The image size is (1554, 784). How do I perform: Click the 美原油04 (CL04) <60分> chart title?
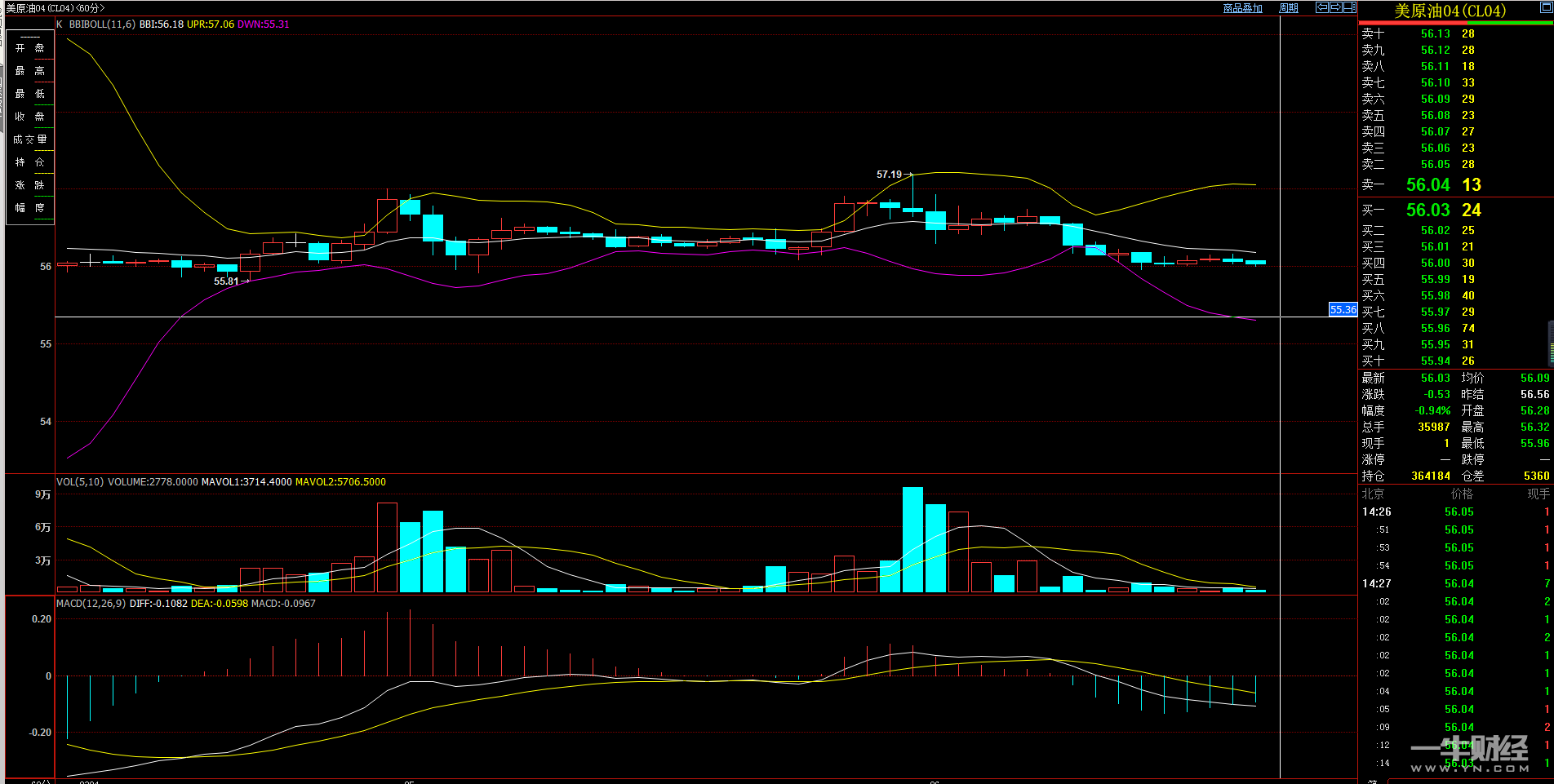click(x=55, y=8)
